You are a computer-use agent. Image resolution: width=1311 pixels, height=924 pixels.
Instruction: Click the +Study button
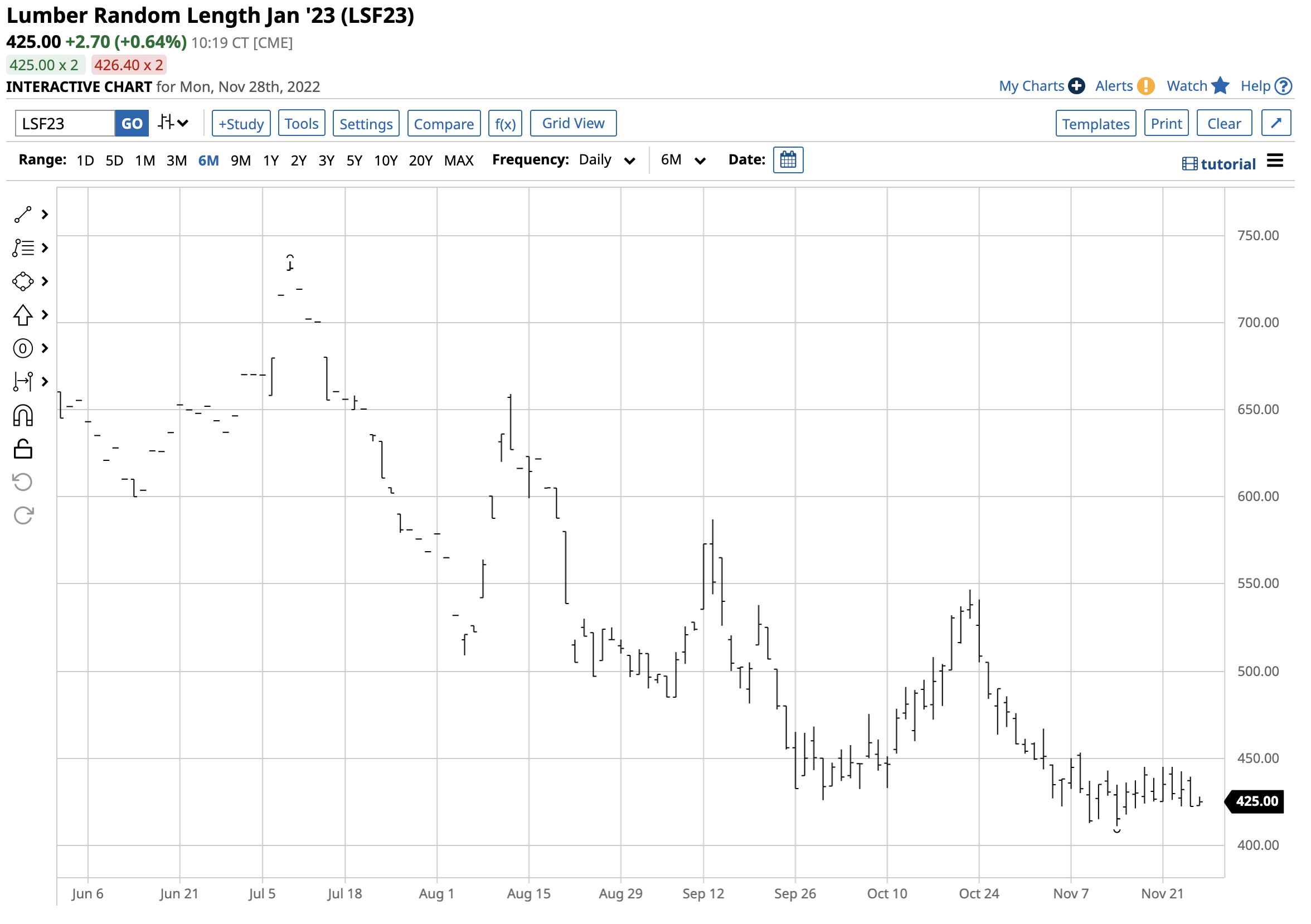pos(241,124)
